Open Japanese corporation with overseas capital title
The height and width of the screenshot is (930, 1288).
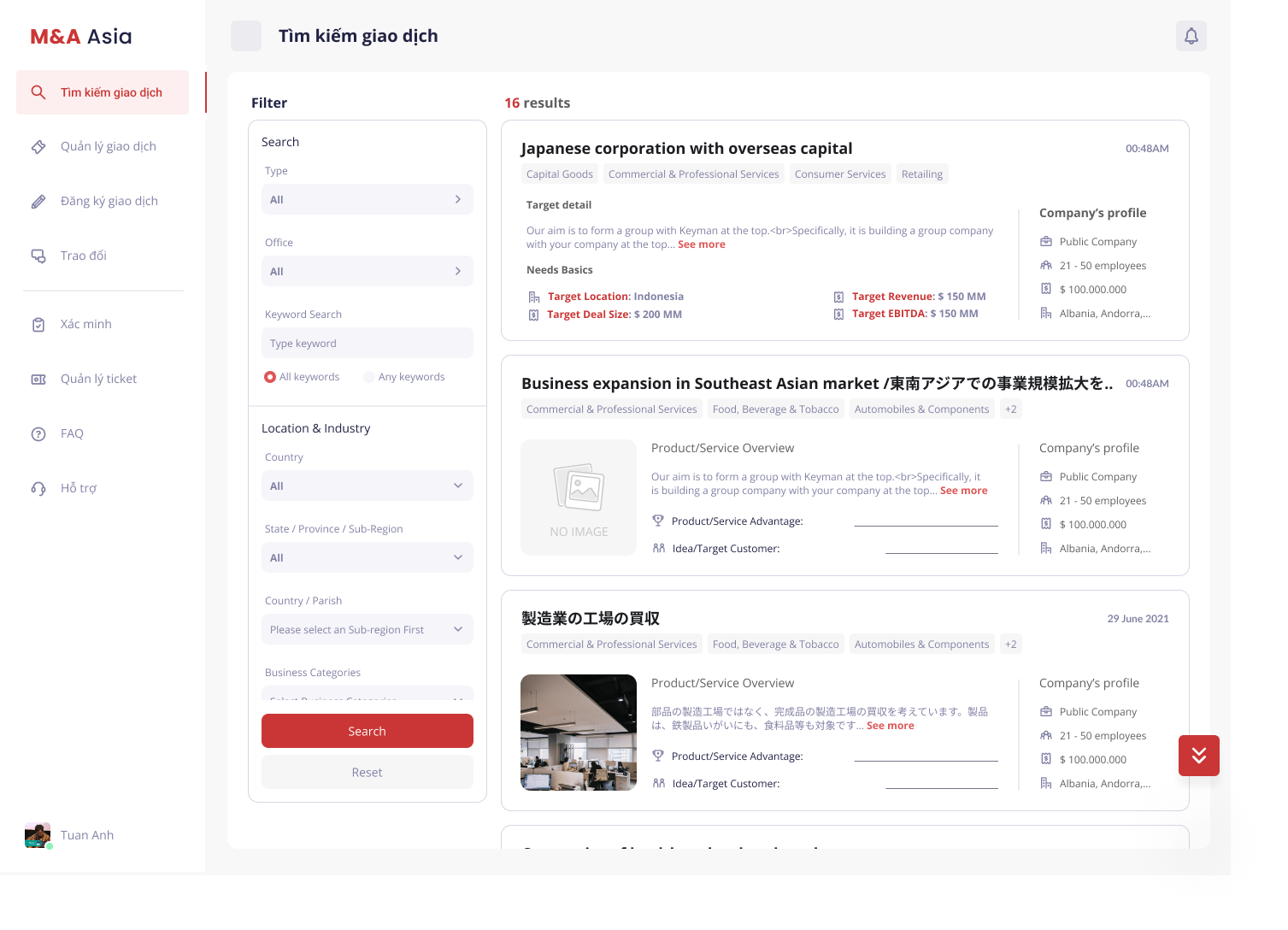pos(687,149)
